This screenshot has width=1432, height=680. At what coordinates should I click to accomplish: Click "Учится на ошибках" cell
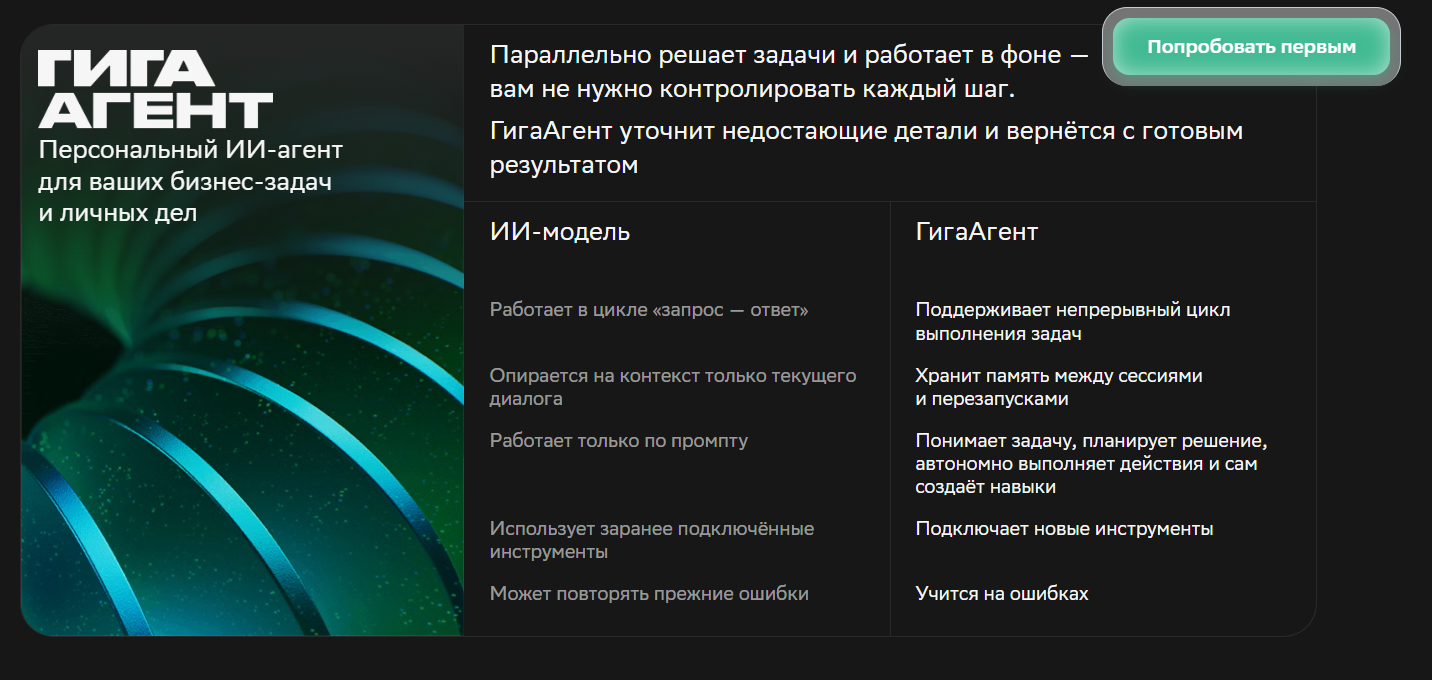(1002, 594)
